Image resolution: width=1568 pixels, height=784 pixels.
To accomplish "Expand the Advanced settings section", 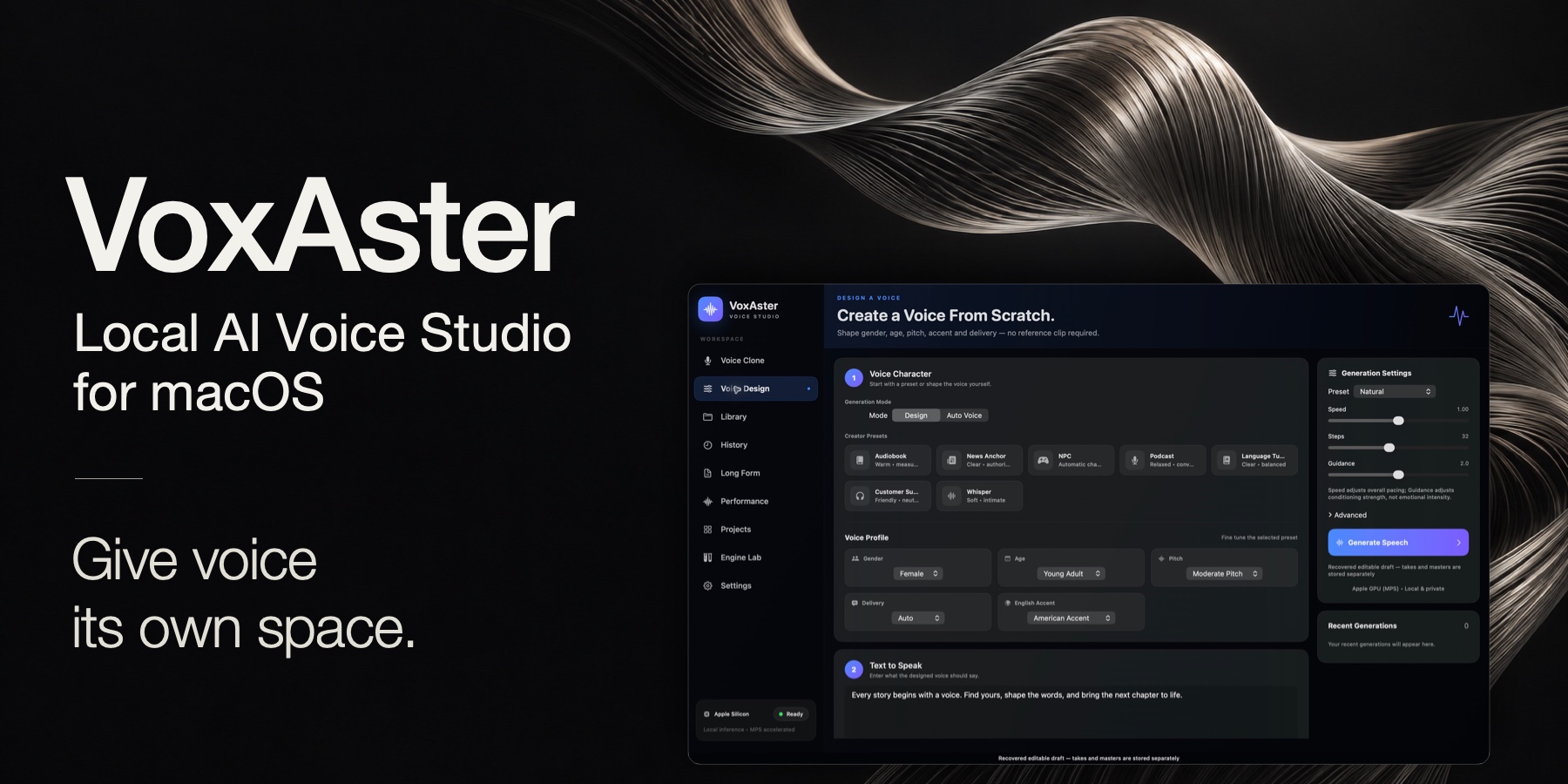I will pos(1348,515).
